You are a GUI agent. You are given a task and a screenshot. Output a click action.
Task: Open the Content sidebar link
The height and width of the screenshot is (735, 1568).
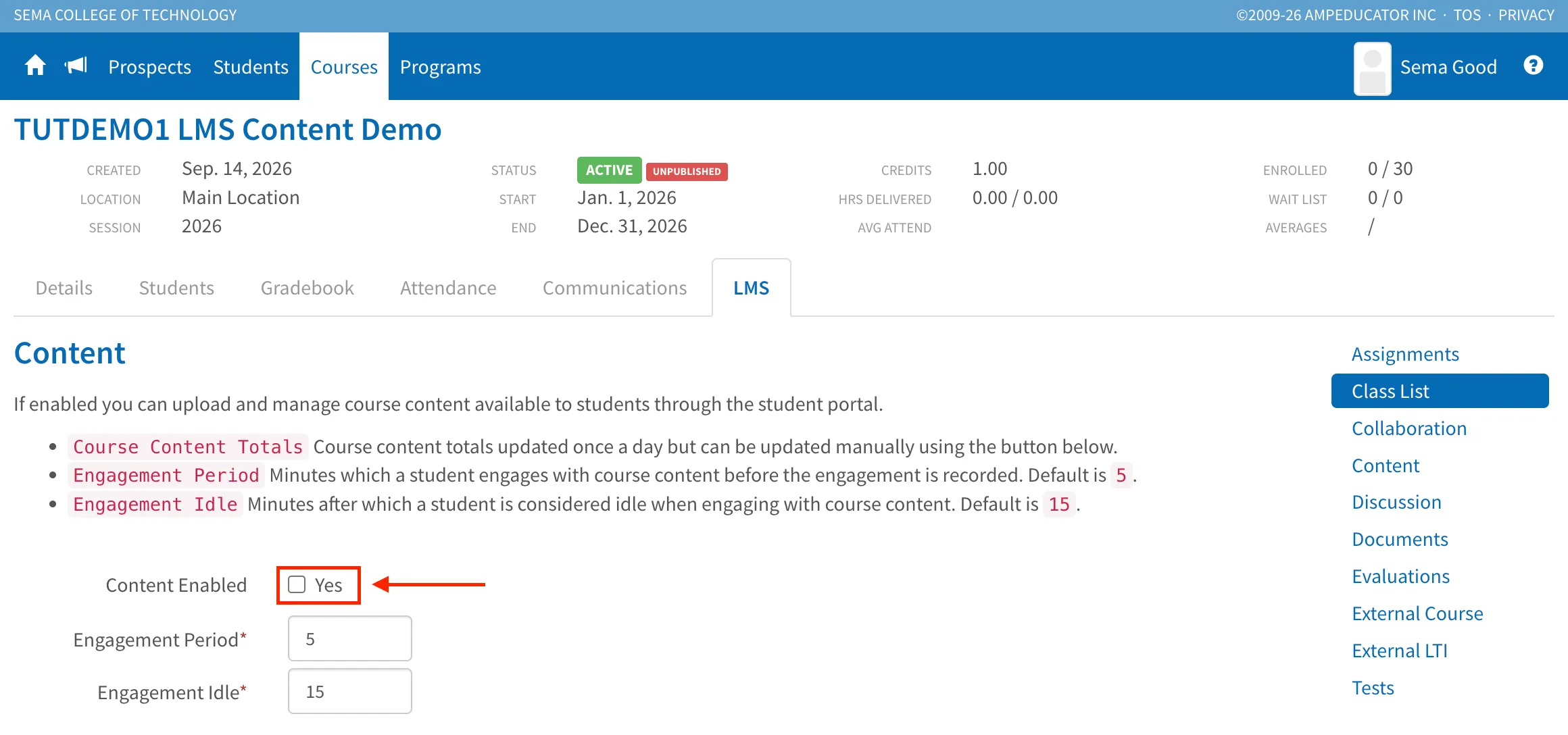pos(1386,465)
